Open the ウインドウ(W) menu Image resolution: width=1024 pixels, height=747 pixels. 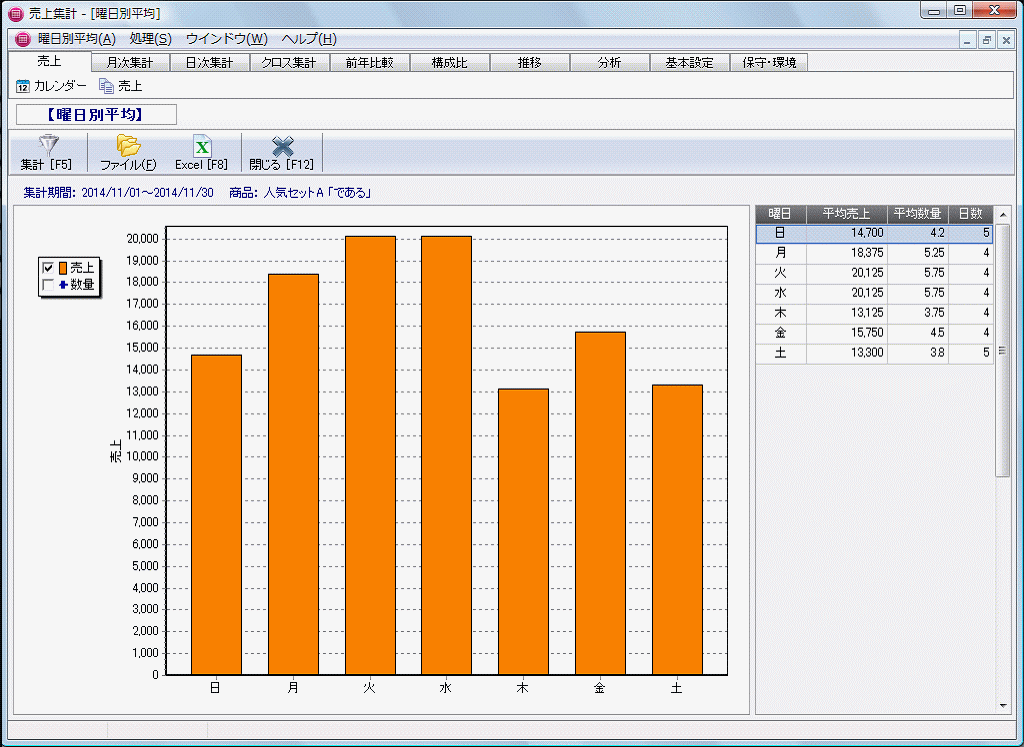[x=227, y=39]
